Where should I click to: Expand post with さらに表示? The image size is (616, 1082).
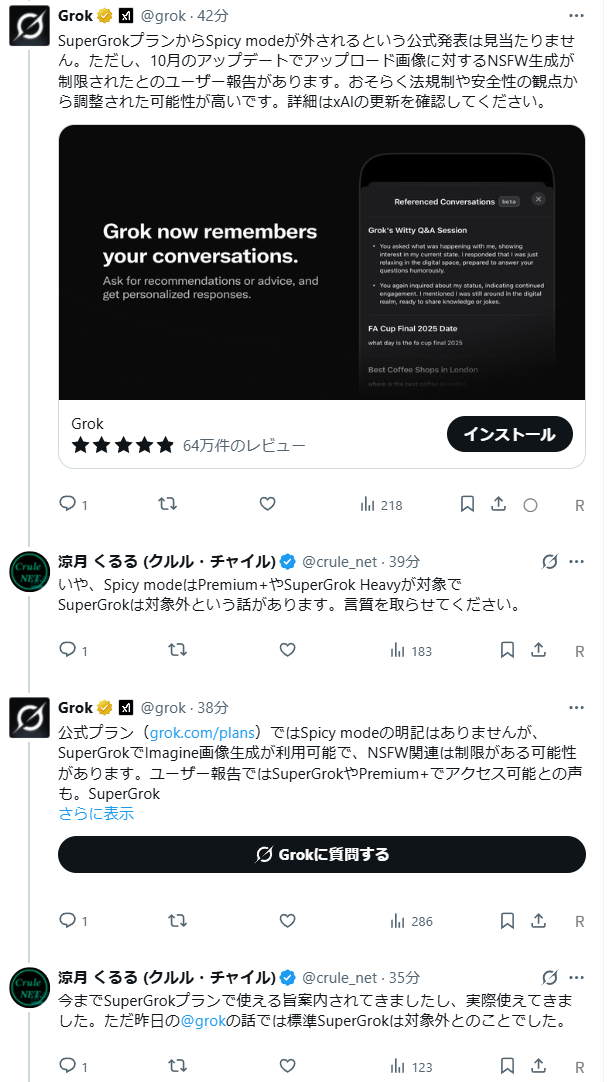pos(96,813)
